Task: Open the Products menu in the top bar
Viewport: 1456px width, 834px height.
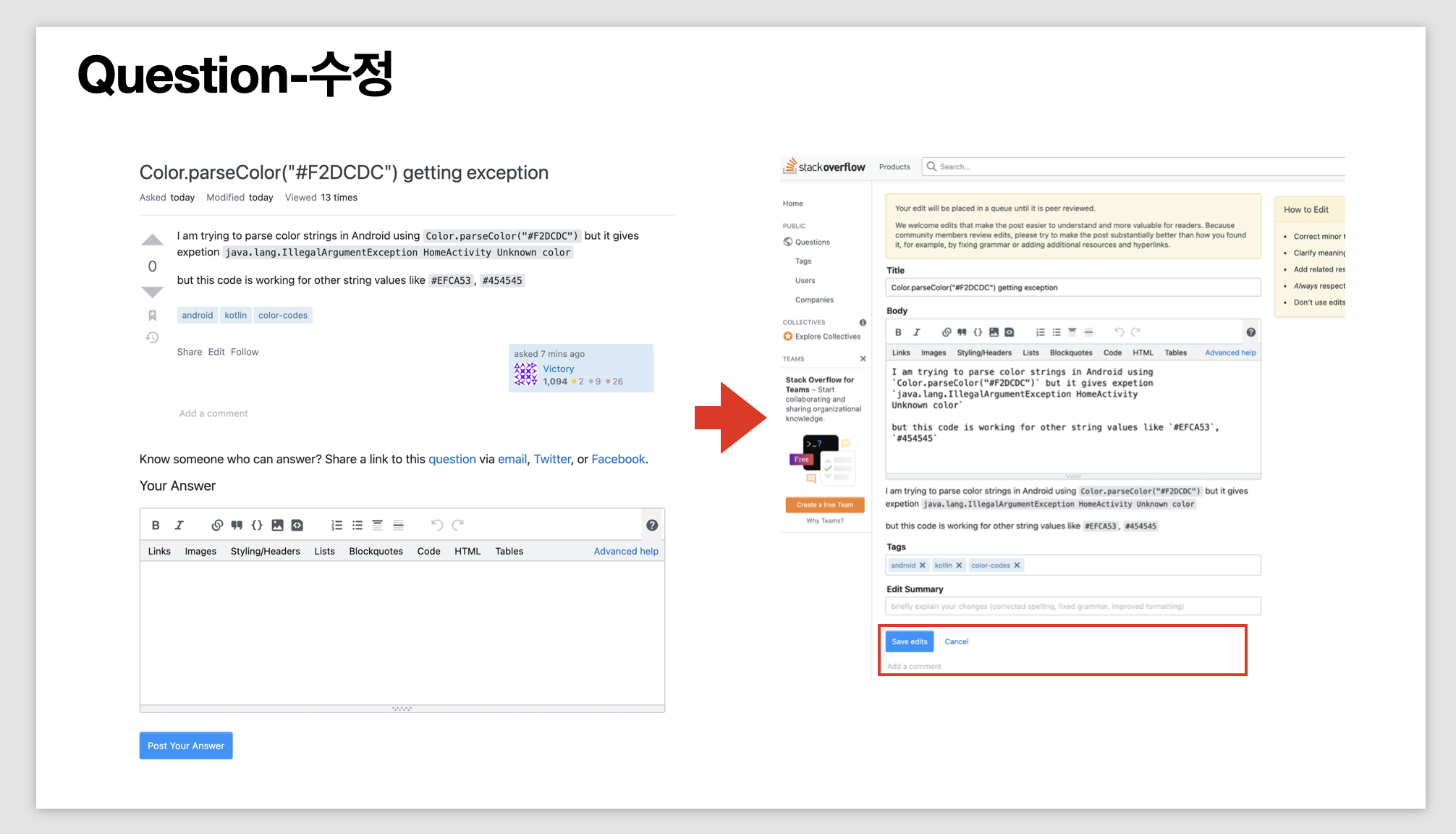Action: click(x=894, y=167)
